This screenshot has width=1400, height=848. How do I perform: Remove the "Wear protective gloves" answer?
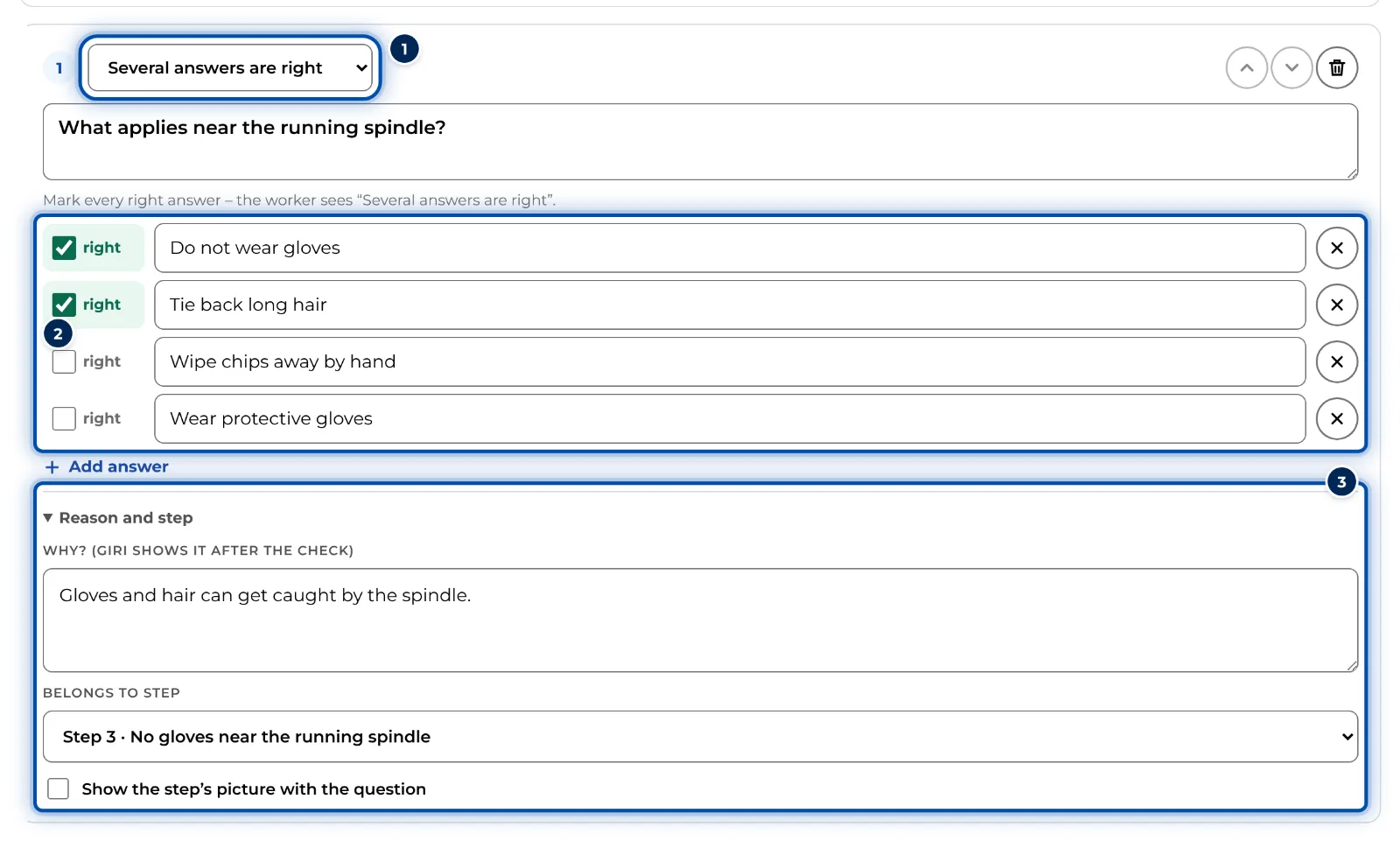pyautogui.click(x=1337, y=418)
